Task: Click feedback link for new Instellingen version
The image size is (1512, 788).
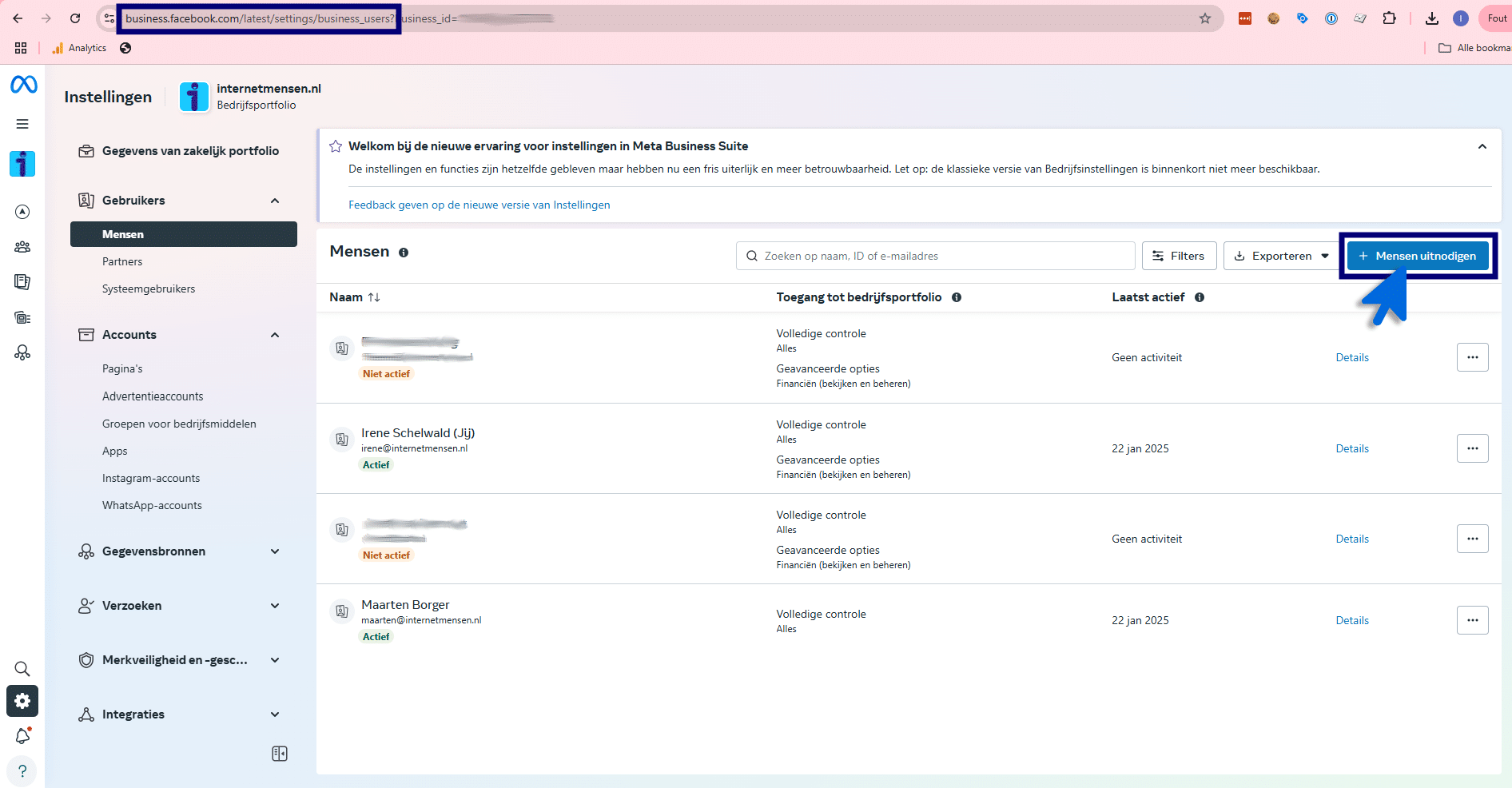Action: pos(479,205)
